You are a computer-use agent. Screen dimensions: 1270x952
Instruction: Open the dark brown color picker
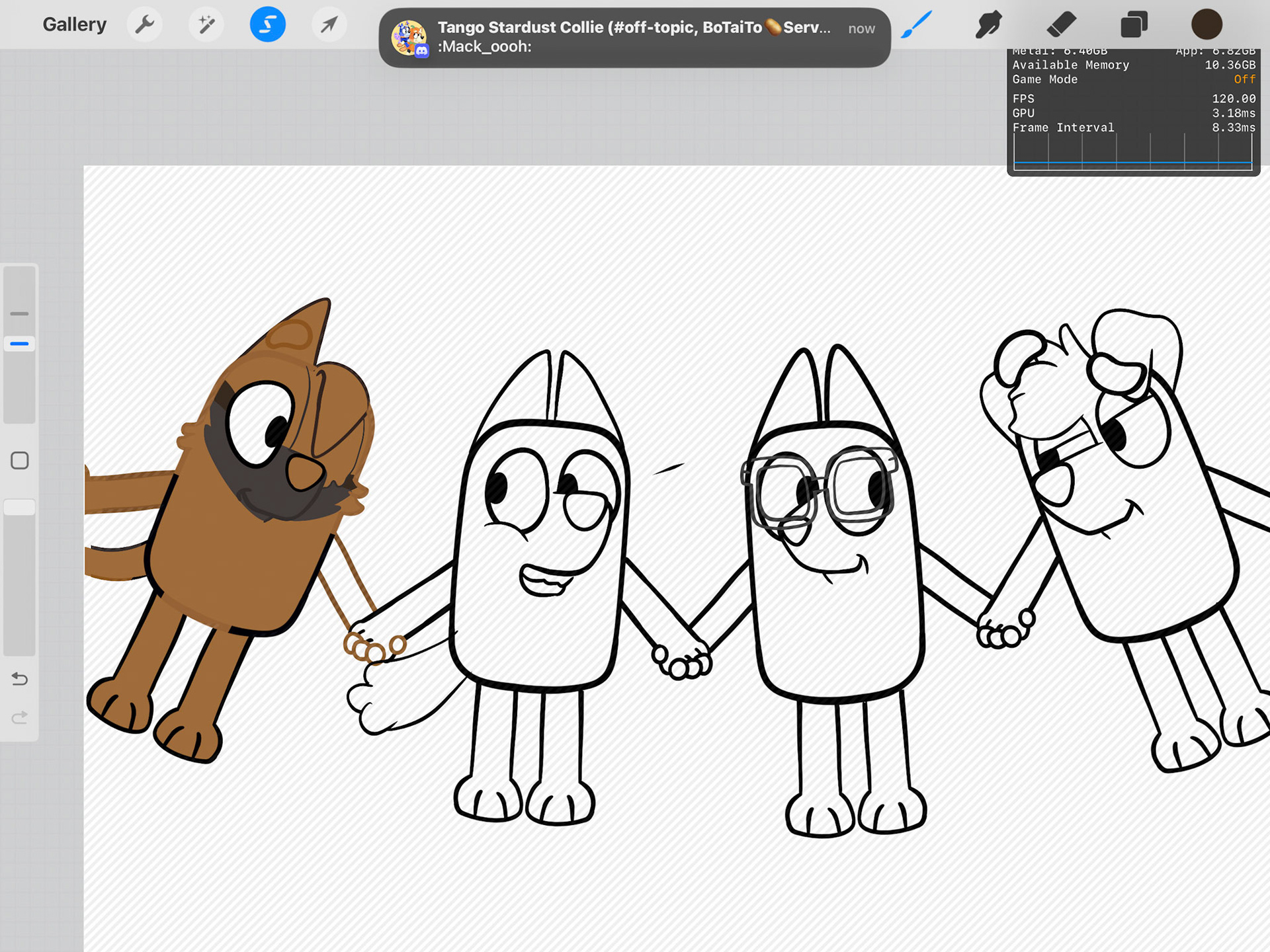coord(1206,25)
